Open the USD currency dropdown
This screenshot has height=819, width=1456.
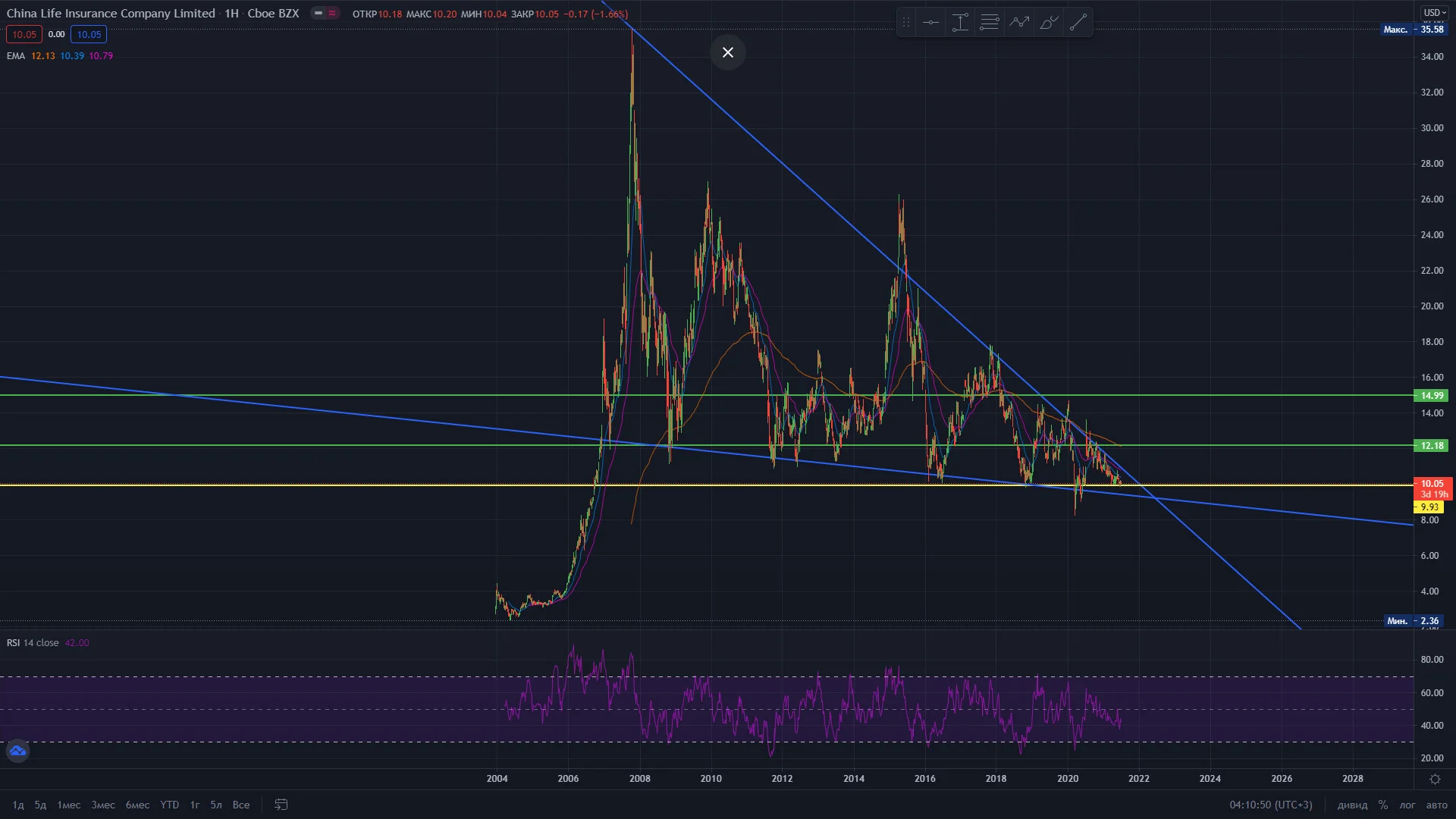tap(1435, 12)
